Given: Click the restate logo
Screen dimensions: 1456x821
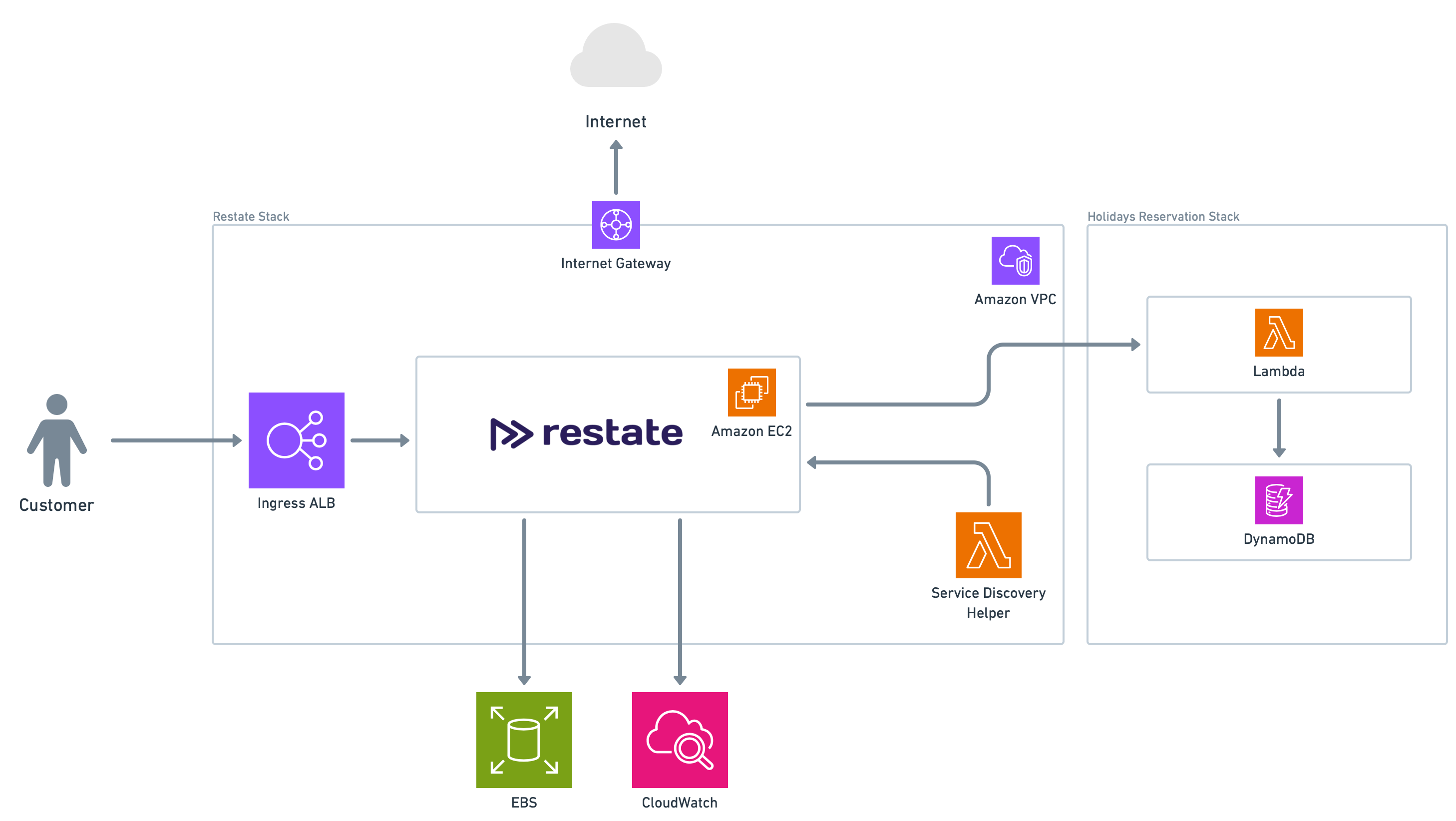Looking at the screenshot, I should tap(586, 433).
